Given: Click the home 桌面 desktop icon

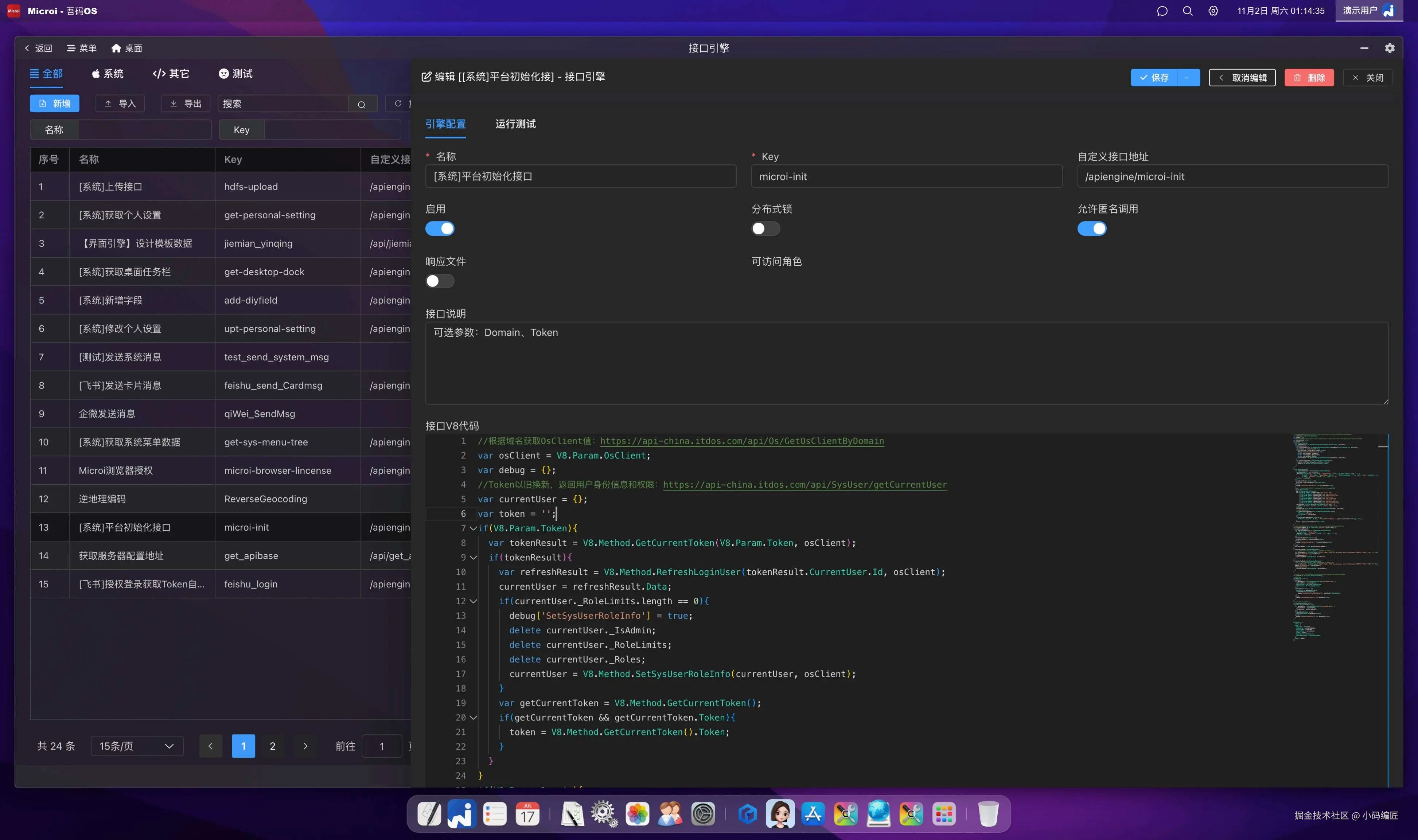Looking at the screenshot, I should (x=117, y=48).
